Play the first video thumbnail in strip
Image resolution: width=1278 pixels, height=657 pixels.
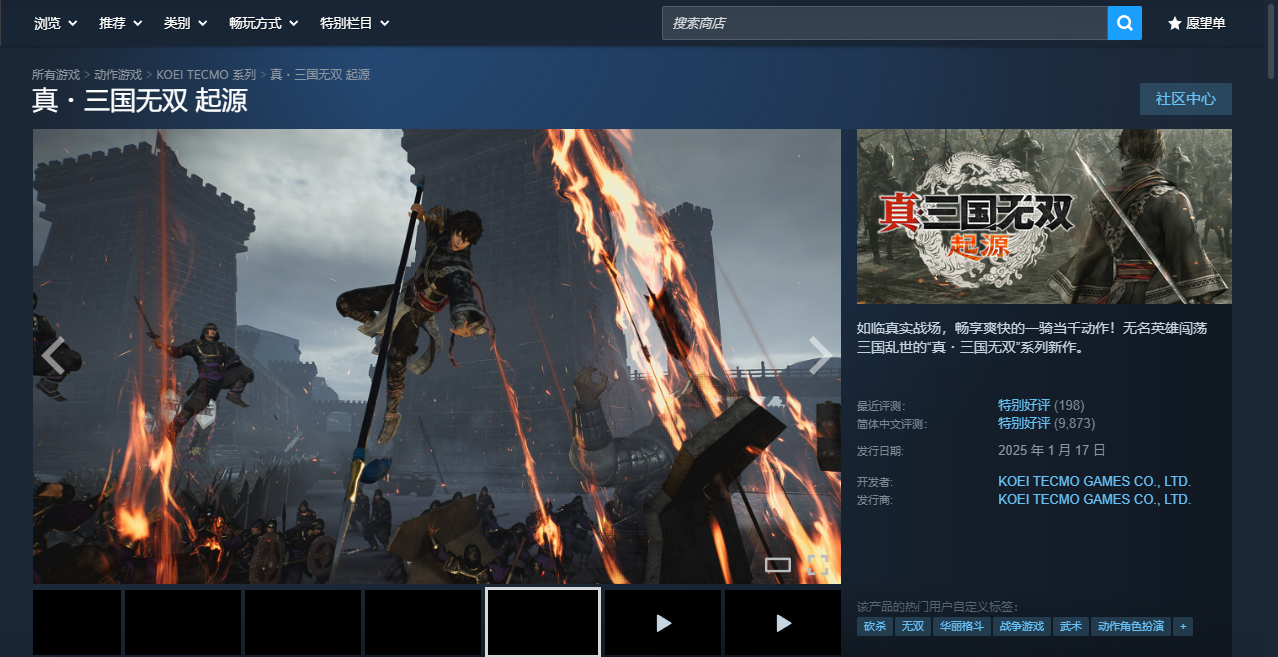click(663, 622)
